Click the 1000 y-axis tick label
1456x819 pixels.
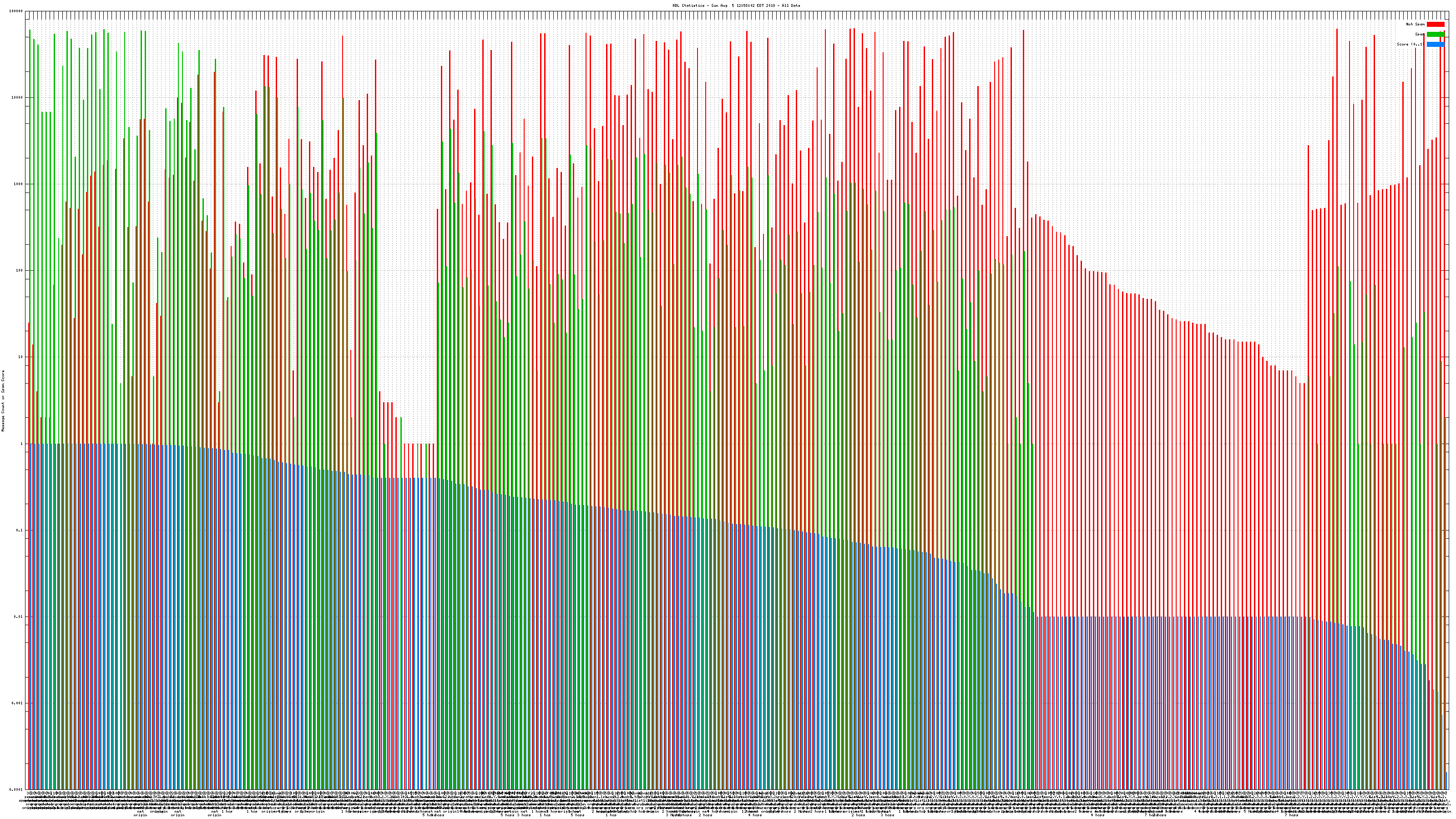tap(18, 184)
